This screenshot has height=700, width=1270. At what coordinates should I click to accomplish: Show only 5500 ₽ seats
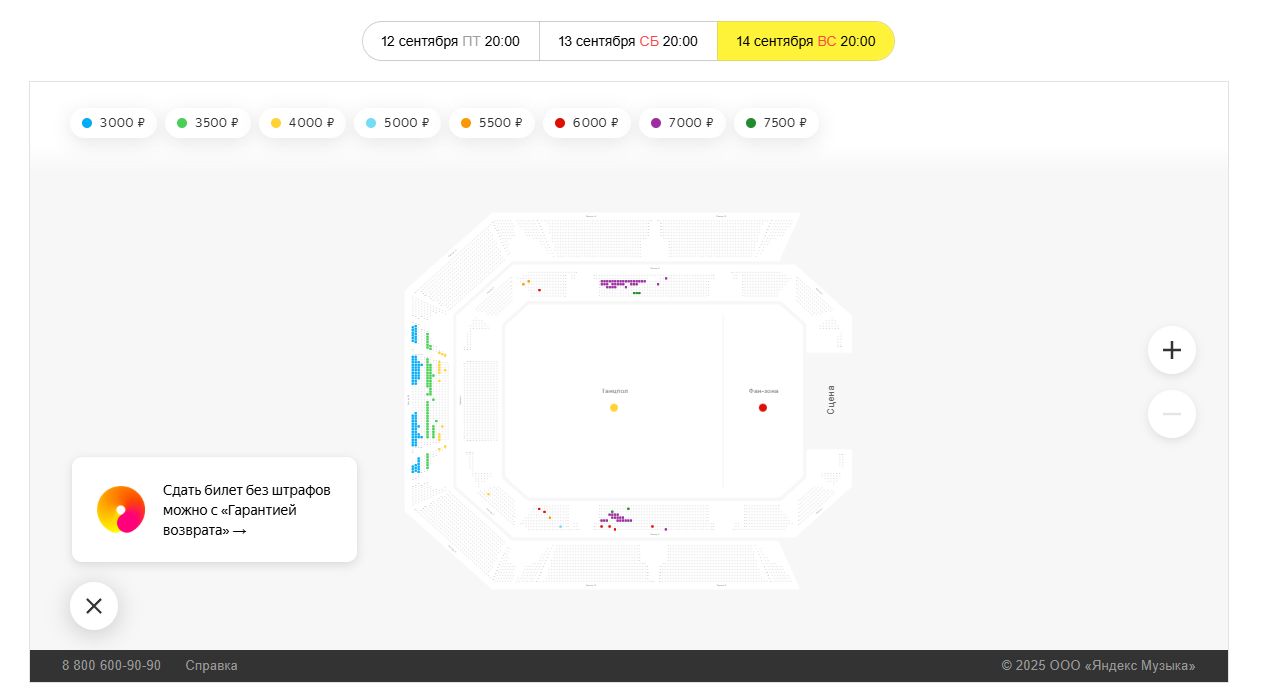coord(492,123)
